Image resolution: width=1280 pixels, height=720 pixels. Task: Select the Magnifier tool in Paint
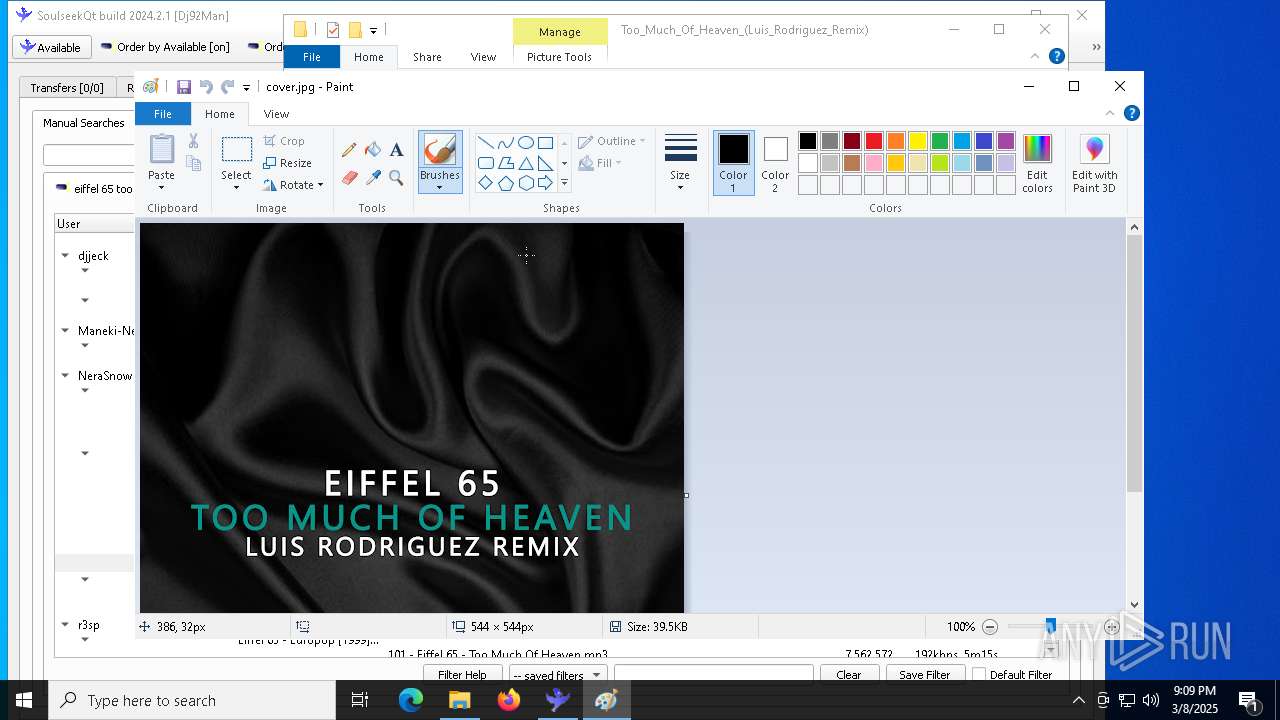(396, 178)
